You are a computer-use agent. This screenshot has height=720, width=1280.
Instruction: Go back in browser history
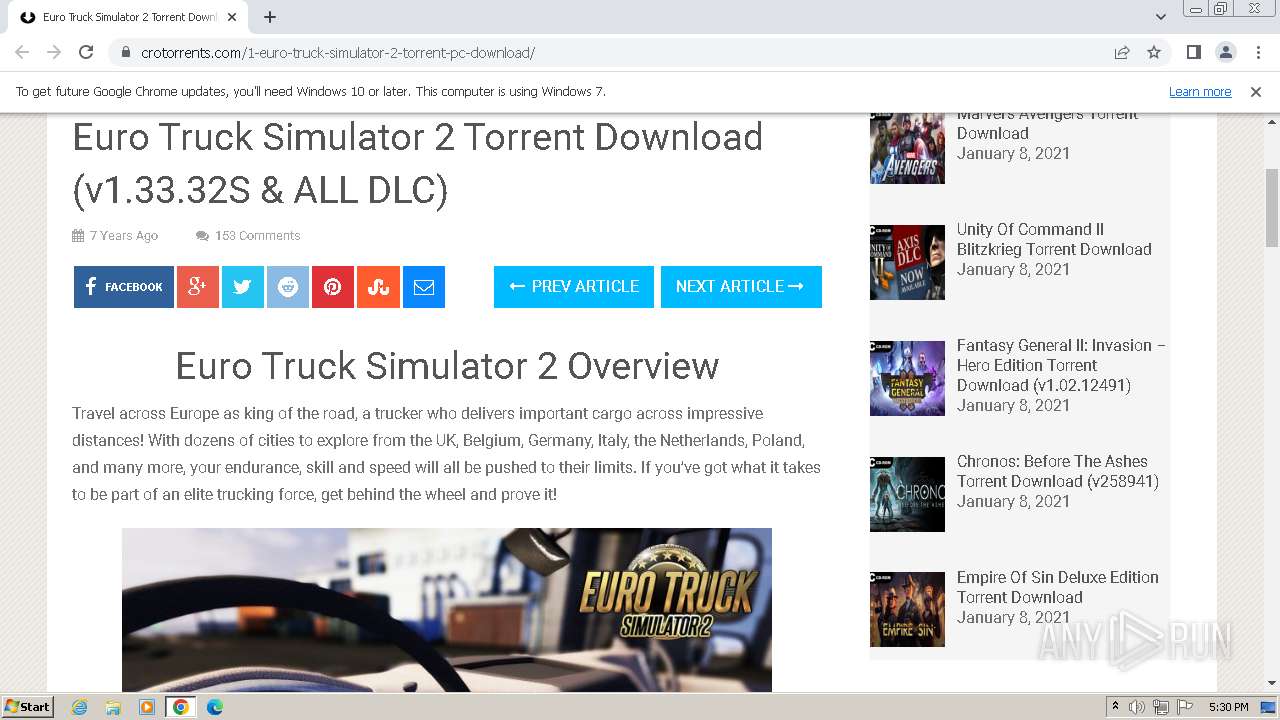pos(22,52)
